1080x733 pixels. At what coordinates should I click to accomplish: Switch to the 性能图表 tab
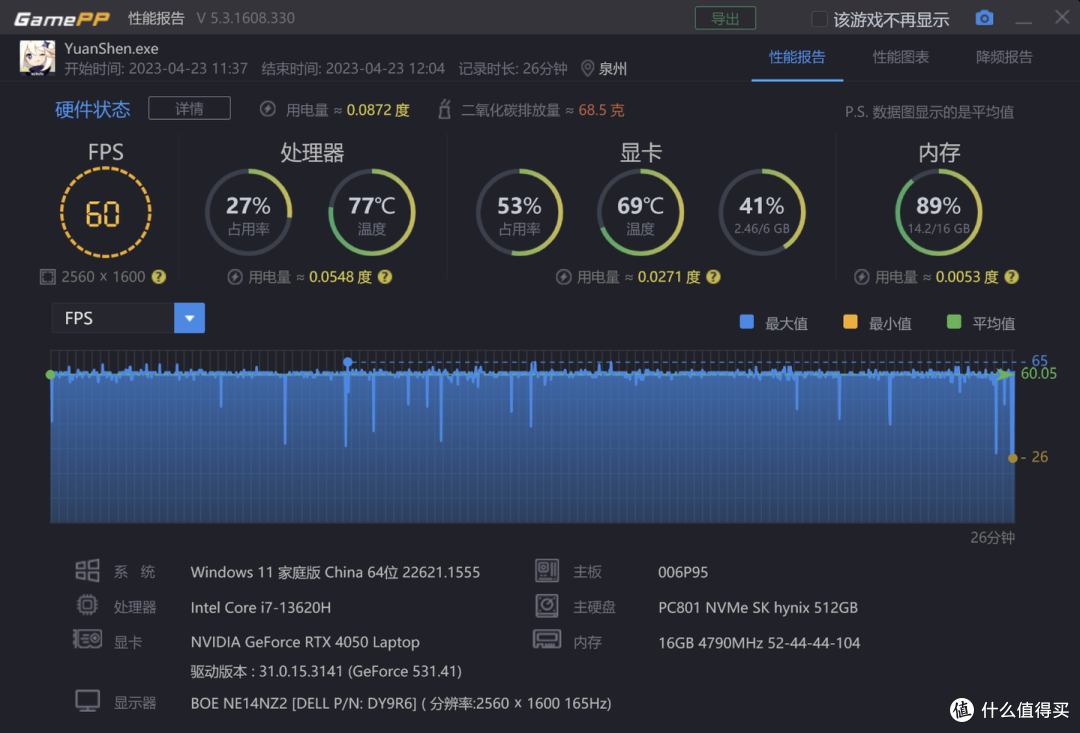click(900, 57)
